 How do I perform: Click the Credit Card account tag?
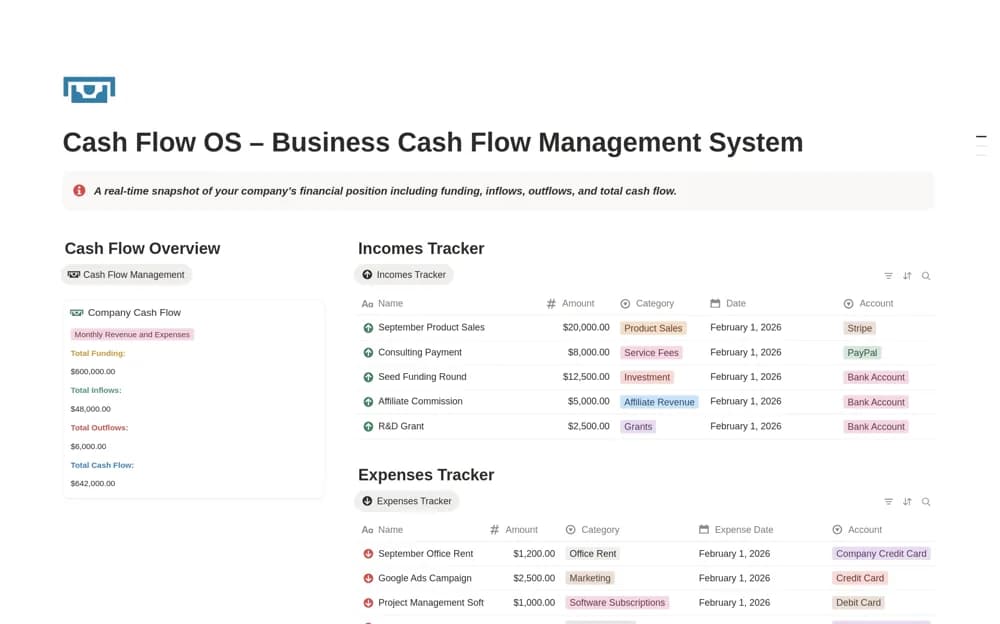[x=860, y=578]
